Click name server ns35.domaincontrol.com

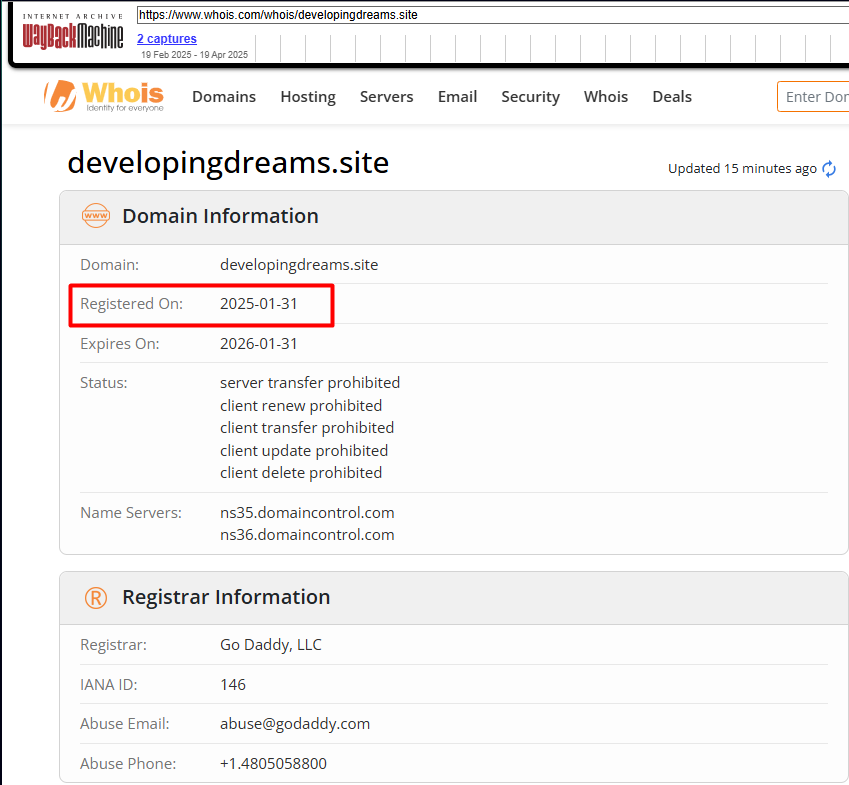click(307, 513)
